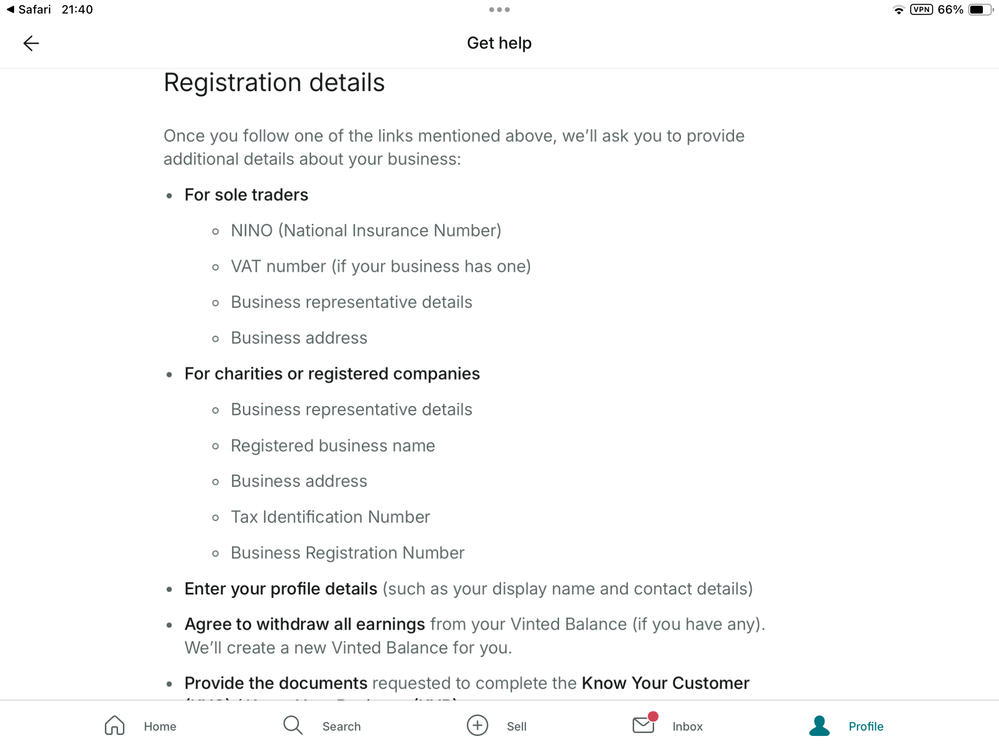Screen dimensions: 999x749
Task: Switch to the Inbox tab label
Action: click(x=687, y=726)
